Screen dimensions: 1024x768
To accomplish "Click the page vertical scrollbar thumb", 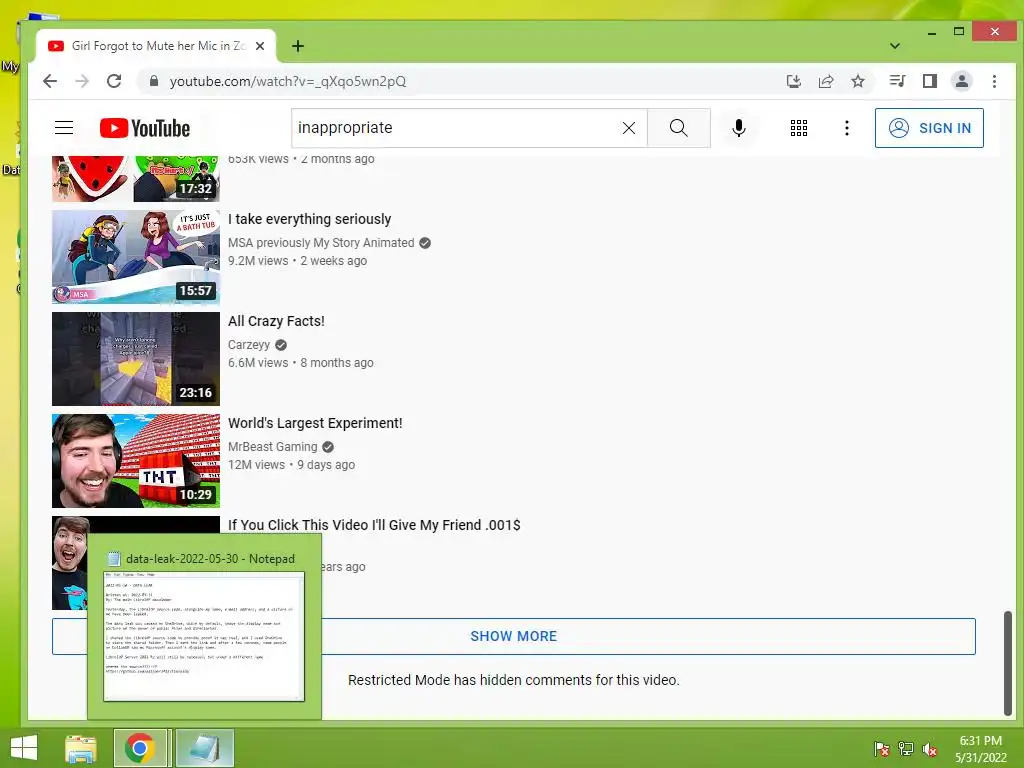I will (1008, 663).
